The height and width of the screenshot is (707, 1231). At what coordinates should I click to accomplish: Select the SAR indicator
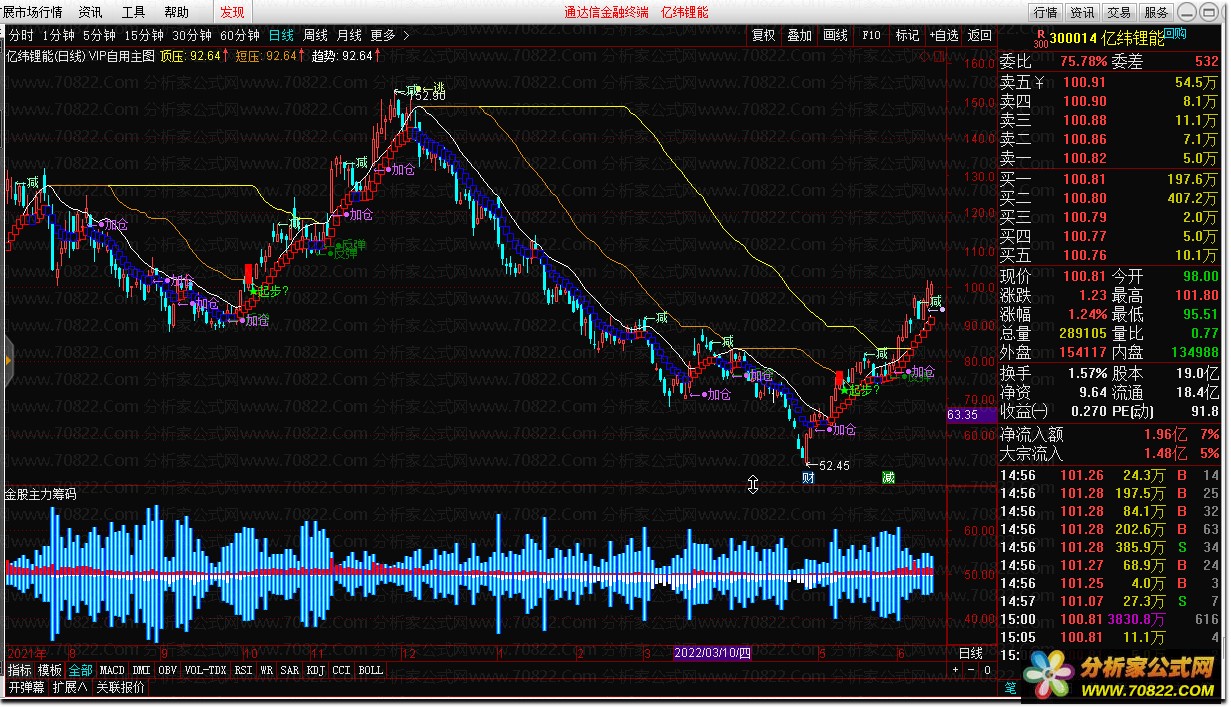[290, 670]
